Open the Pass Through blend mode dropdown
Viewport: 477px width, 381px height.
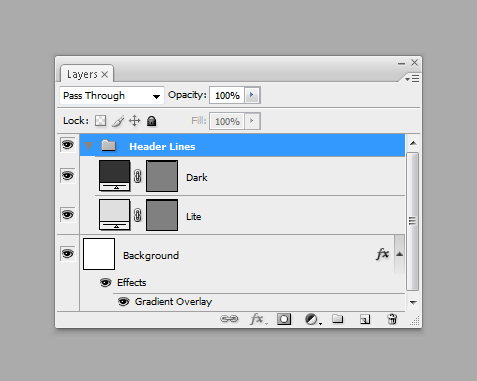coord(112,96)
